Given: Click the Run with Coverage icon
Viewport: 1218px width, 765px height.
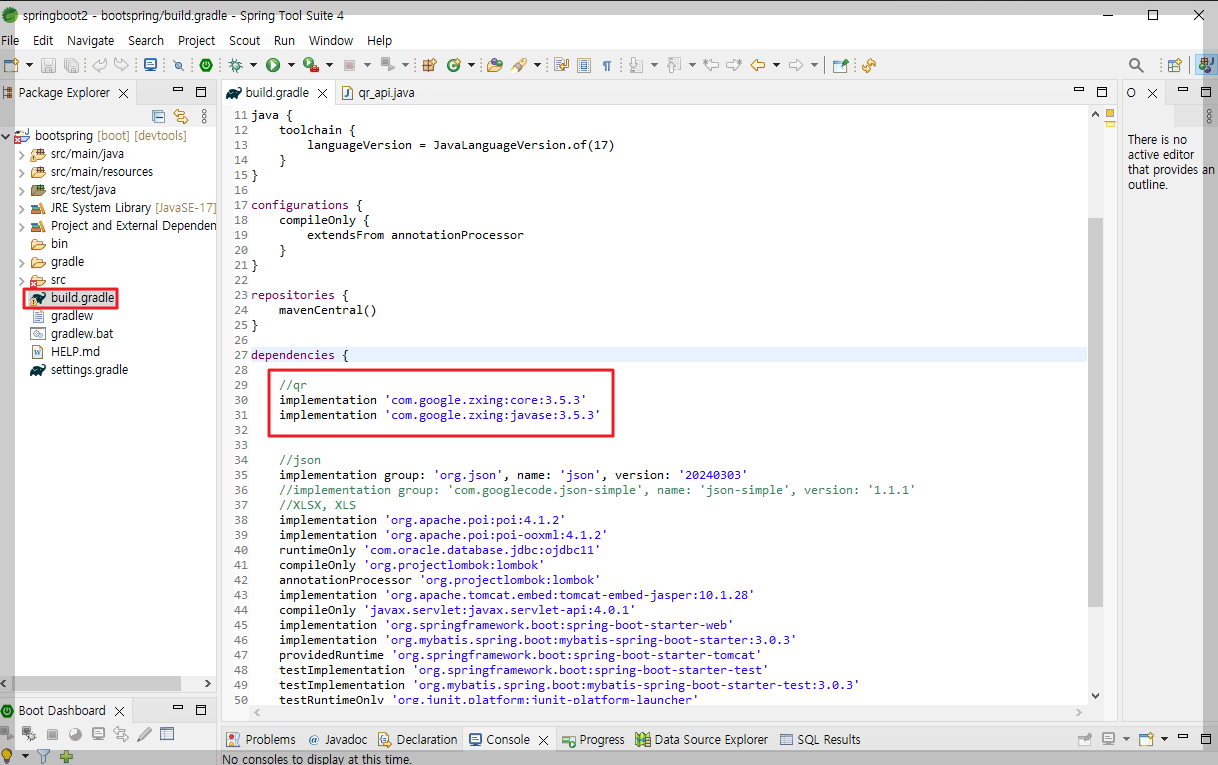Looking at the screenshot, I should pyautogui.click(x=311, y=65).
